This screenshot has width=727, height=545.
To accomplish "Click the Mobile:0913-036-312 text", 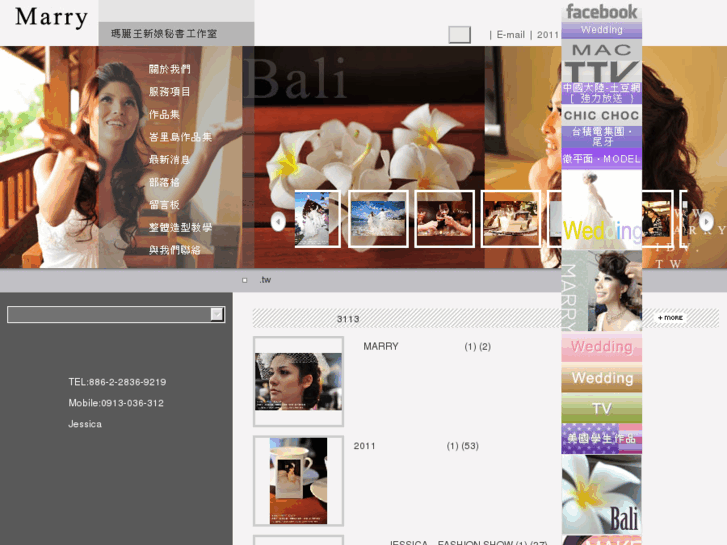I will tap(116, 403).
